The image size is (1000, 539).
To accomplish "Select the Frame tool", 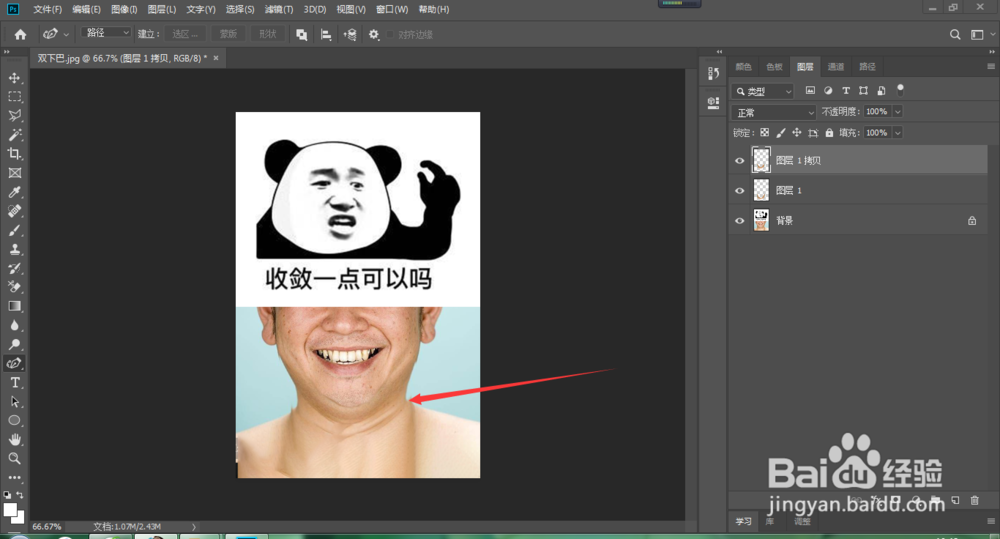I will click(x=14, y=173).
